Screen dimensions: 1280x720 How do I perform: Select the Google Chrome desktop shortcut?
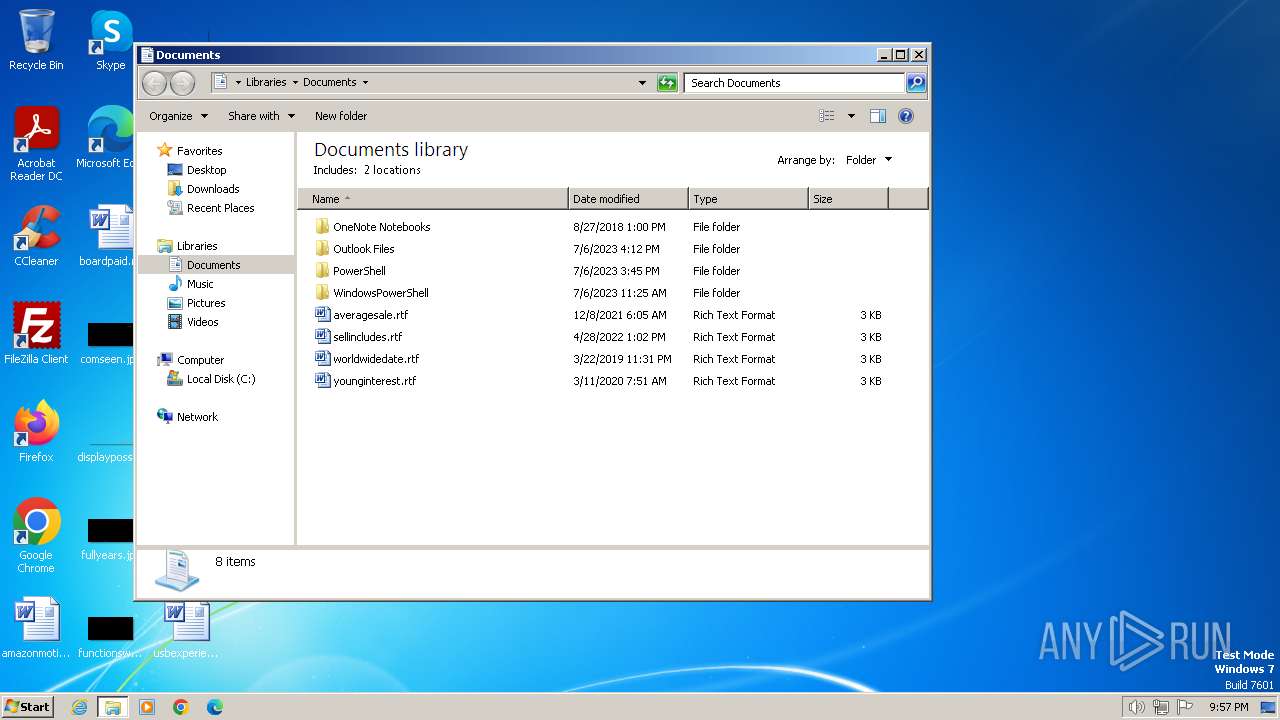click(36, 536)
